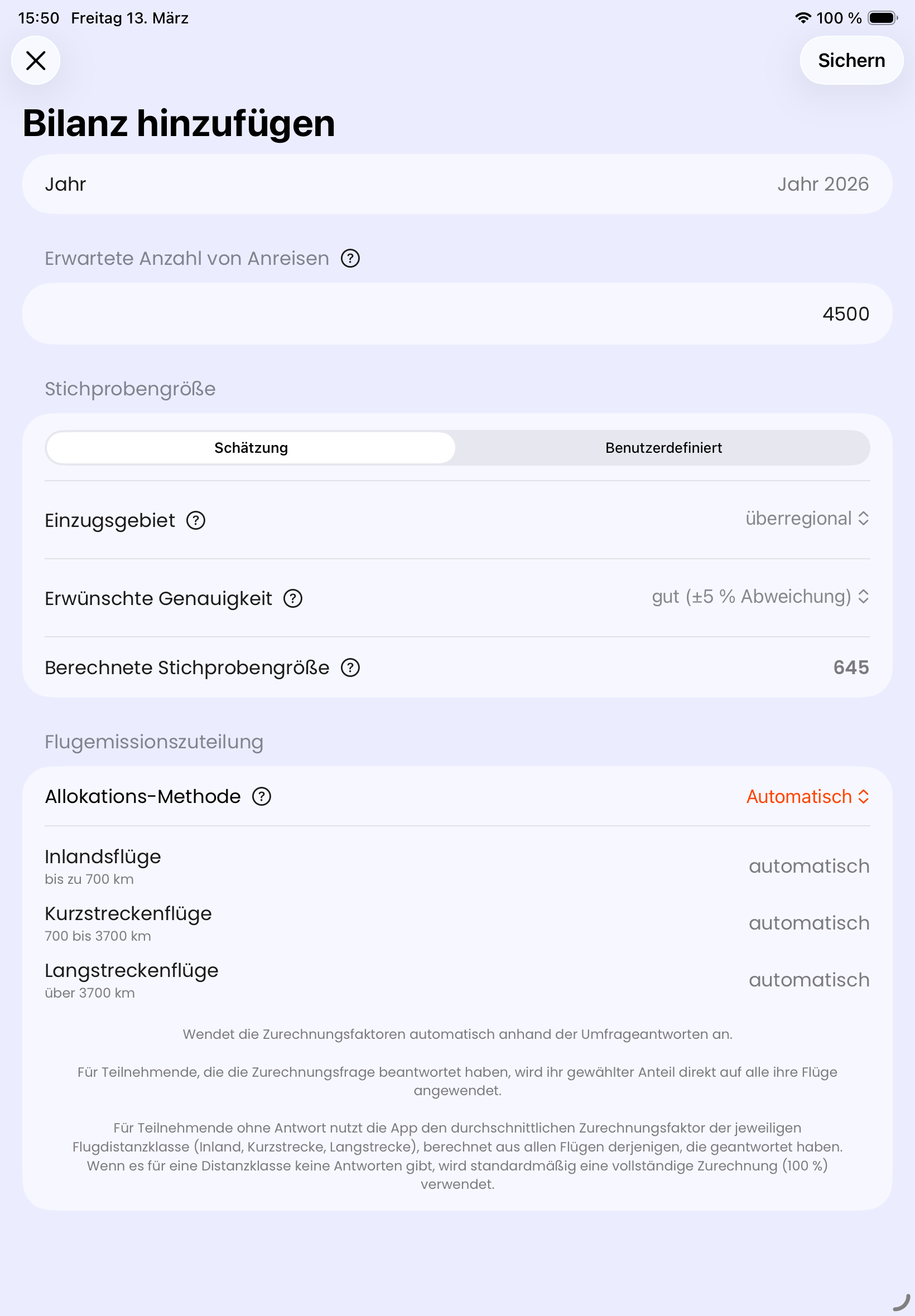The image size is (915, 1316).
Task: Select the Schätzung segment
Action: 251,447
